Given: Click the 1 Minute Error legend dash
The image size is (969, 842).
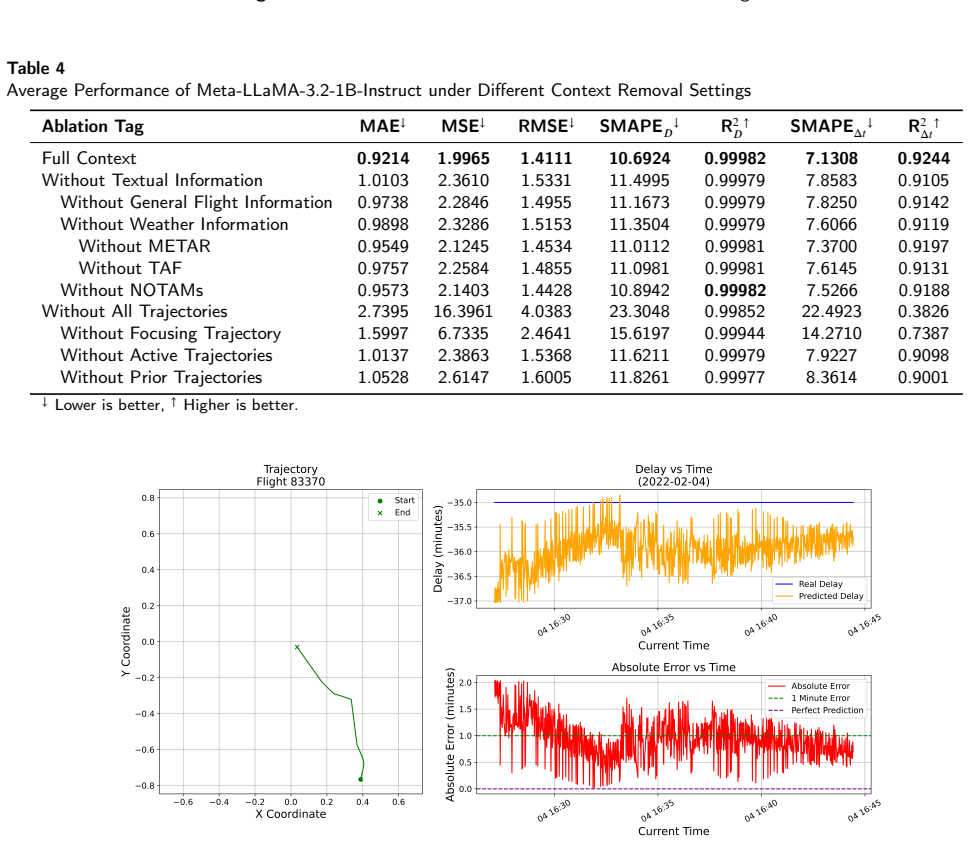Looking at the screenshot, I should (776, 699).
